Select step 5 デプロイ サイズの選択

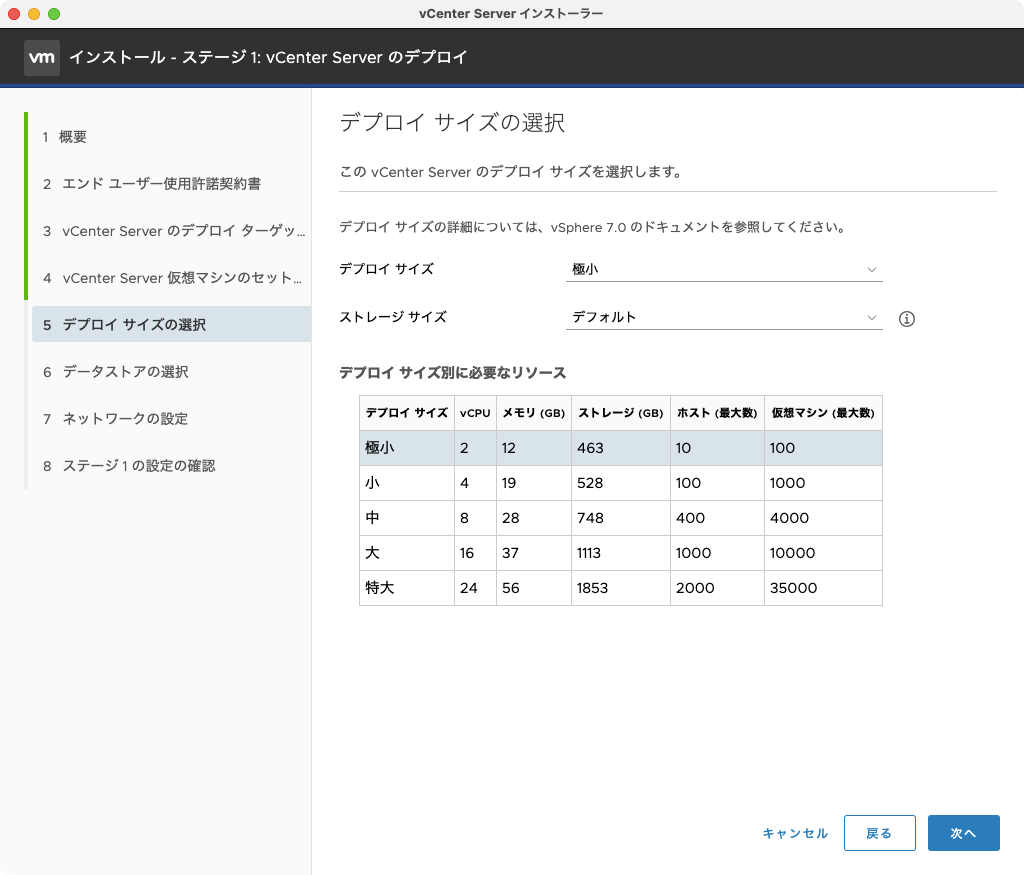[x=171, y=324]
